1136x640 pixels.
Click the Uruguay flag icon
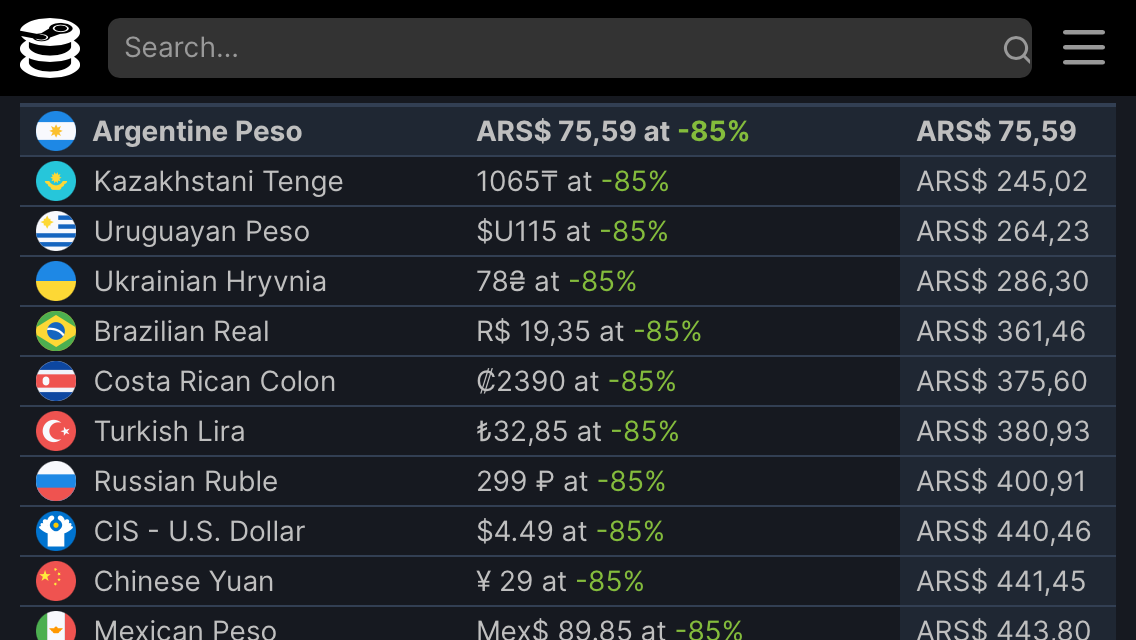56,231
